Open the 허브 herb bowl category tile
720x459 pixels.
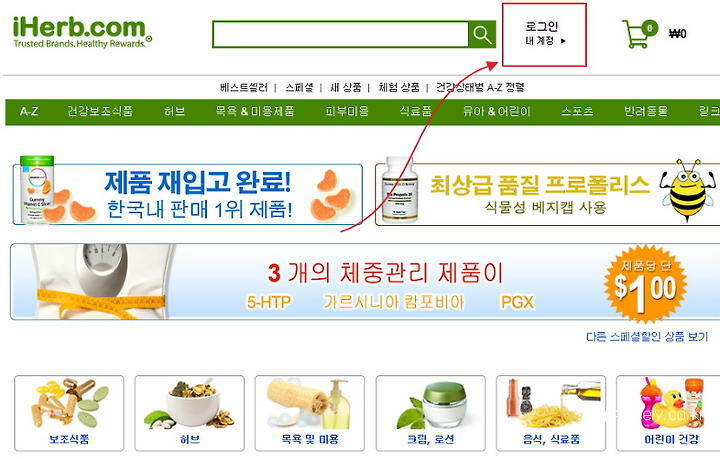pyautogui.click(x=190, y=413)
